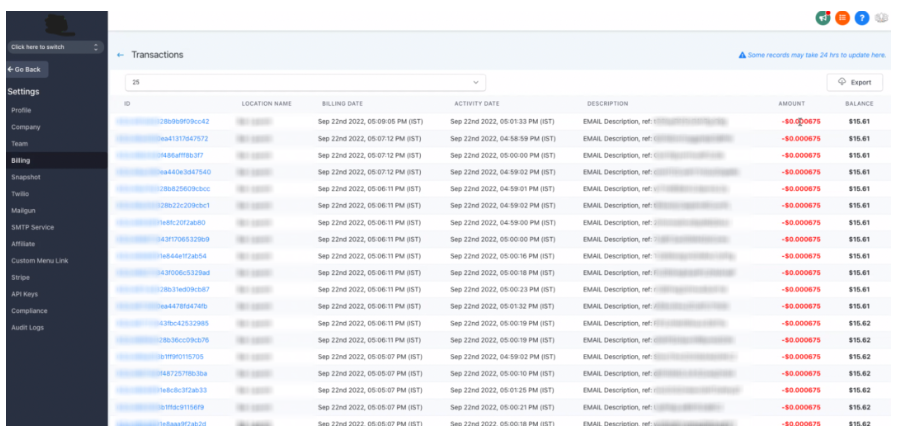Open Snapshot settings

[26, 177]
